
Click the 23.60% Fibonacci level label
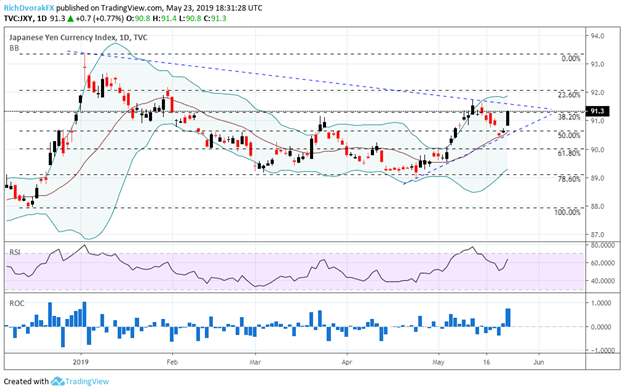point(569,95)
